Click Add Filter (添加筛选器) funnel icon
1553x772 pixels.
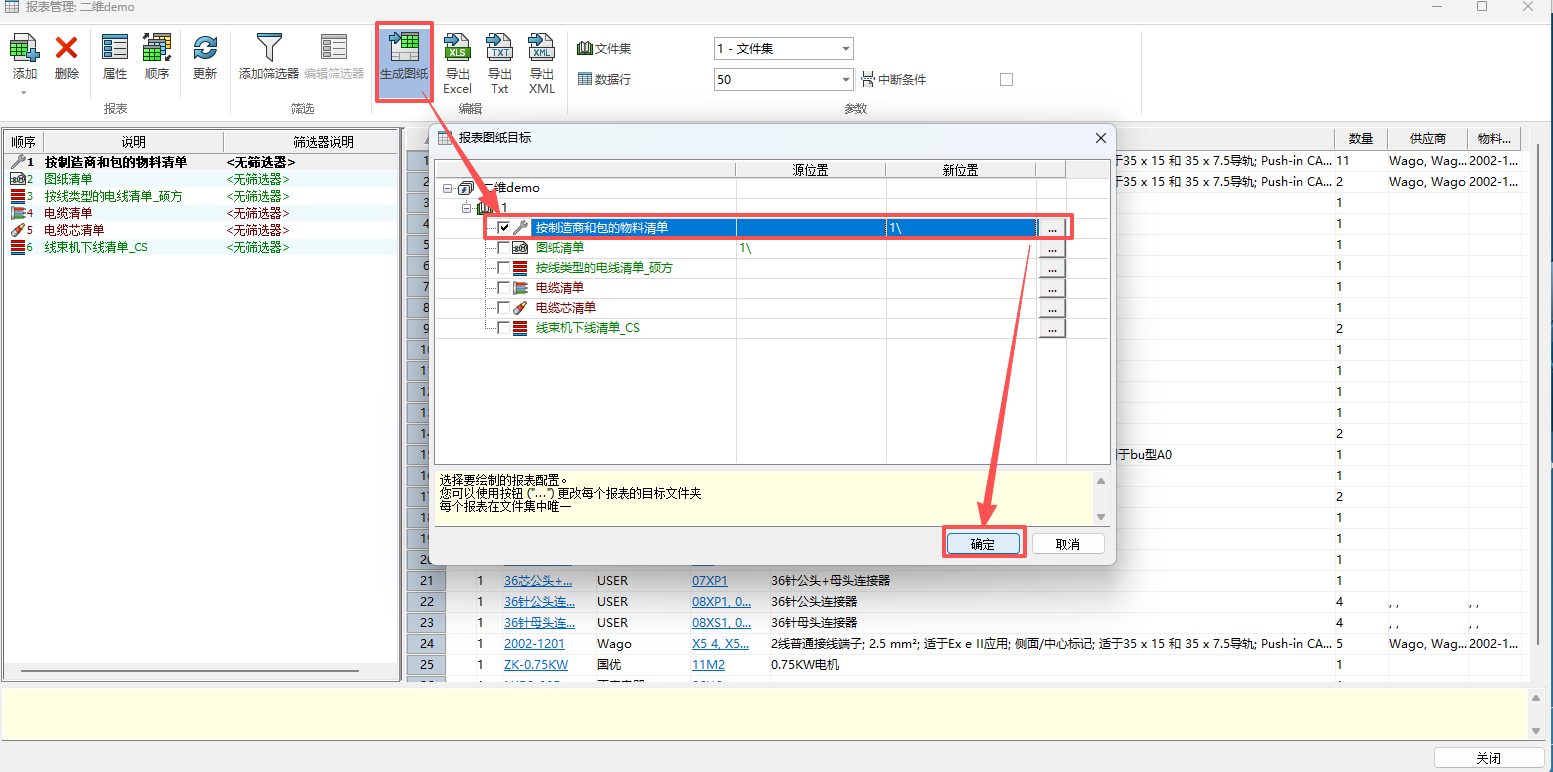(268, 48)
